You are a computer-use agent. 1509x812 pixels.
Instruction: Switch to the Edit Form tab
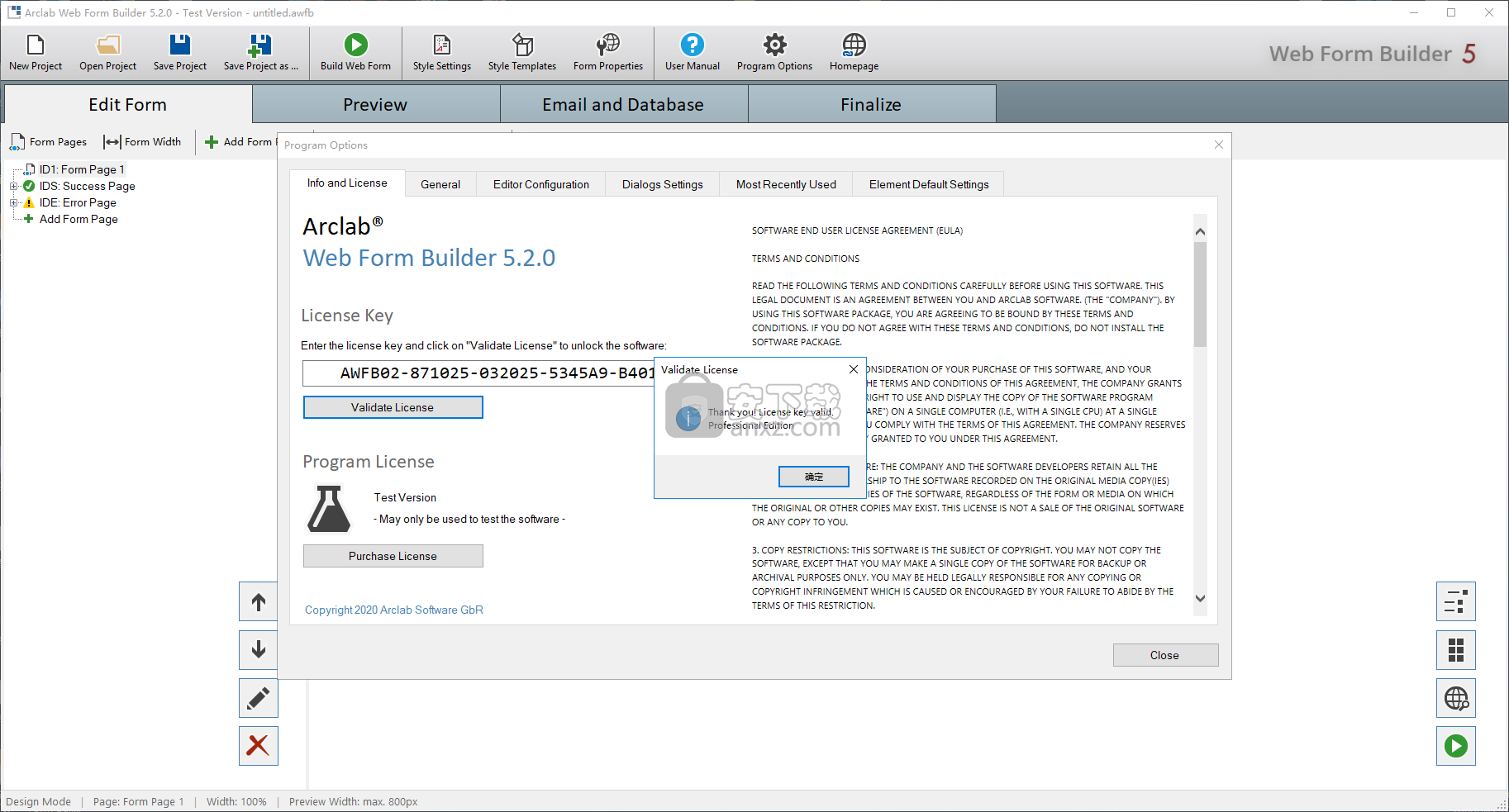(128, 105)
